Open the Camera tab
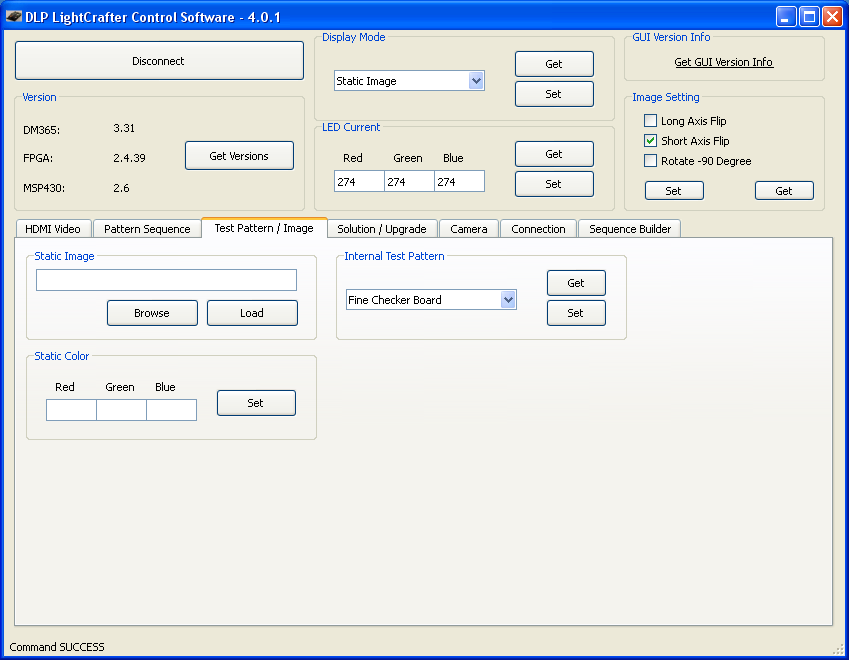Screen dimensions: 849x660 click(468, 229)
